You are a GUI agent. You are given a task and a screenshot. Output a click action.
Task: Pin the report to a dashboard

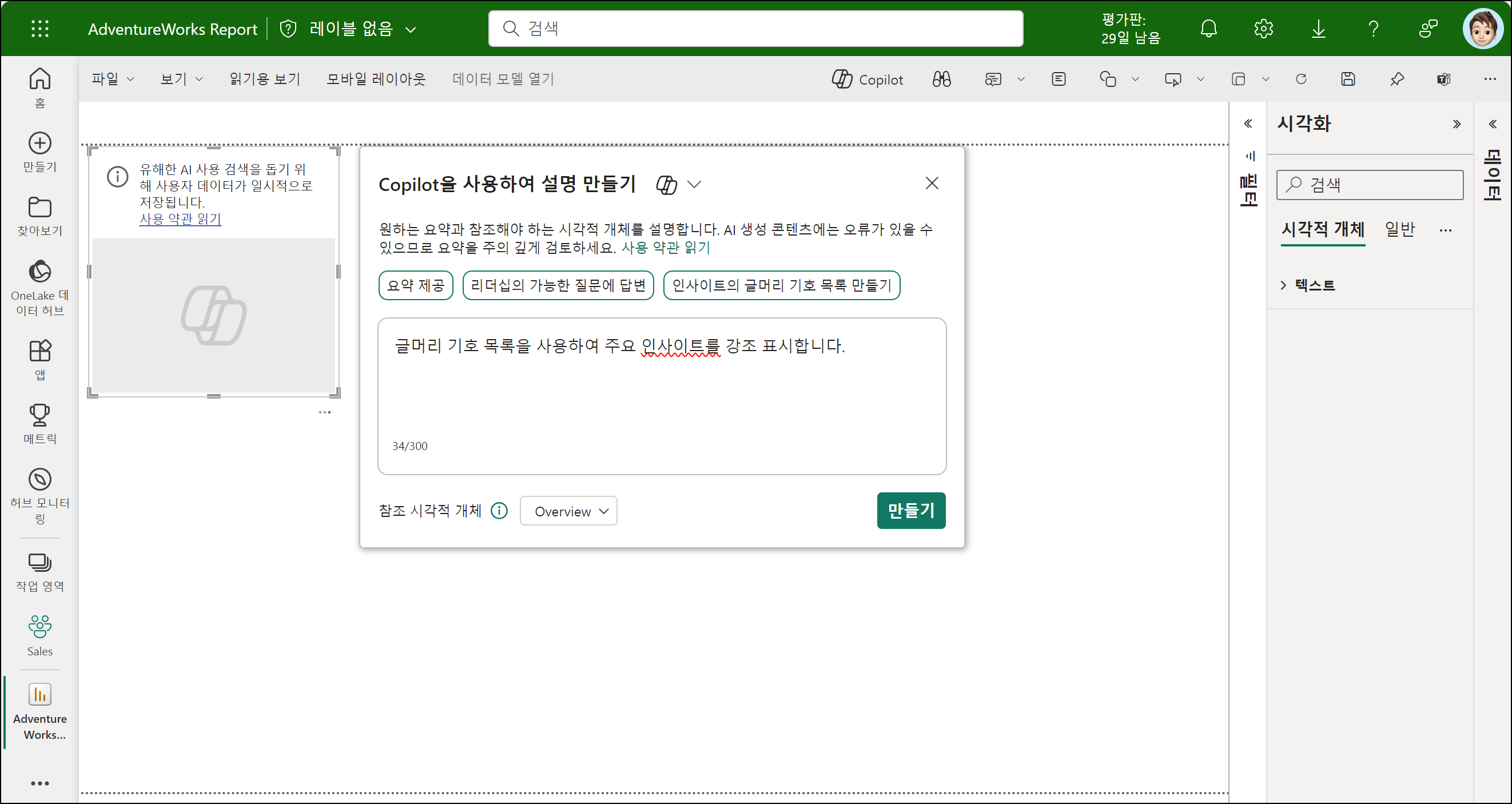pyautogui.click(x=1396, y=79)
